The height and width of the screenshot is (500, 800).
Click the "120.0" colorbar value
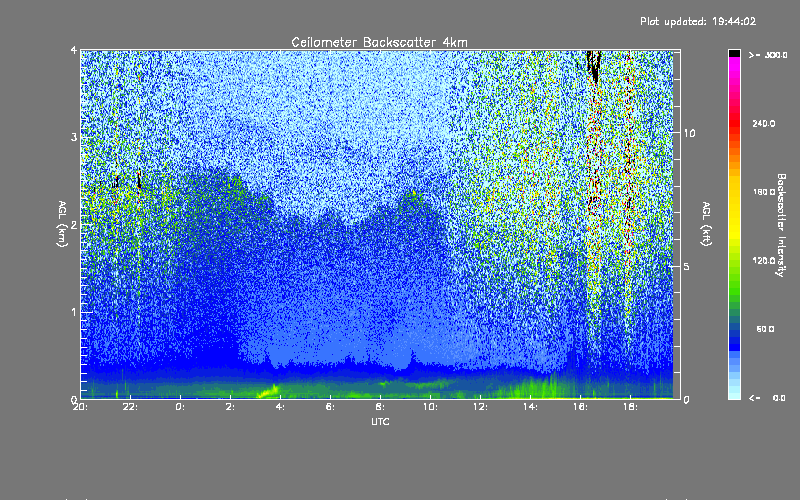coord(764,260)
